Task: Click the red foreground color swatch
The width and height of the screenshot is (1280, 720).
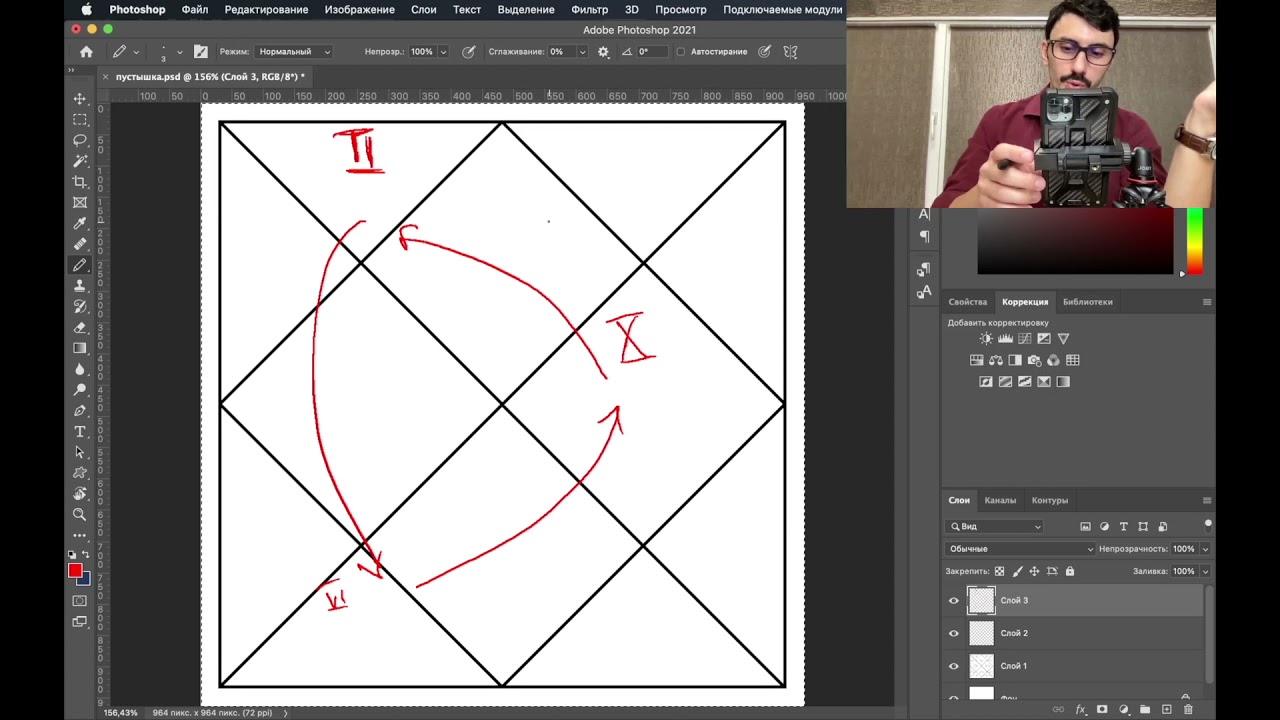Action: pos(75,570)
